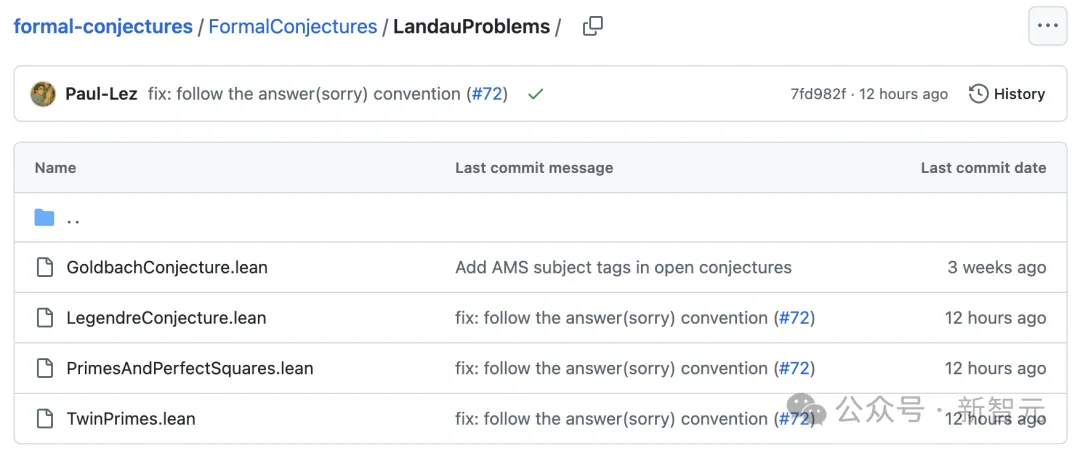The height and width of the screenshot is (453, 1080).
Task: Click the green commit status checkmark
Action: coord(535,94)
